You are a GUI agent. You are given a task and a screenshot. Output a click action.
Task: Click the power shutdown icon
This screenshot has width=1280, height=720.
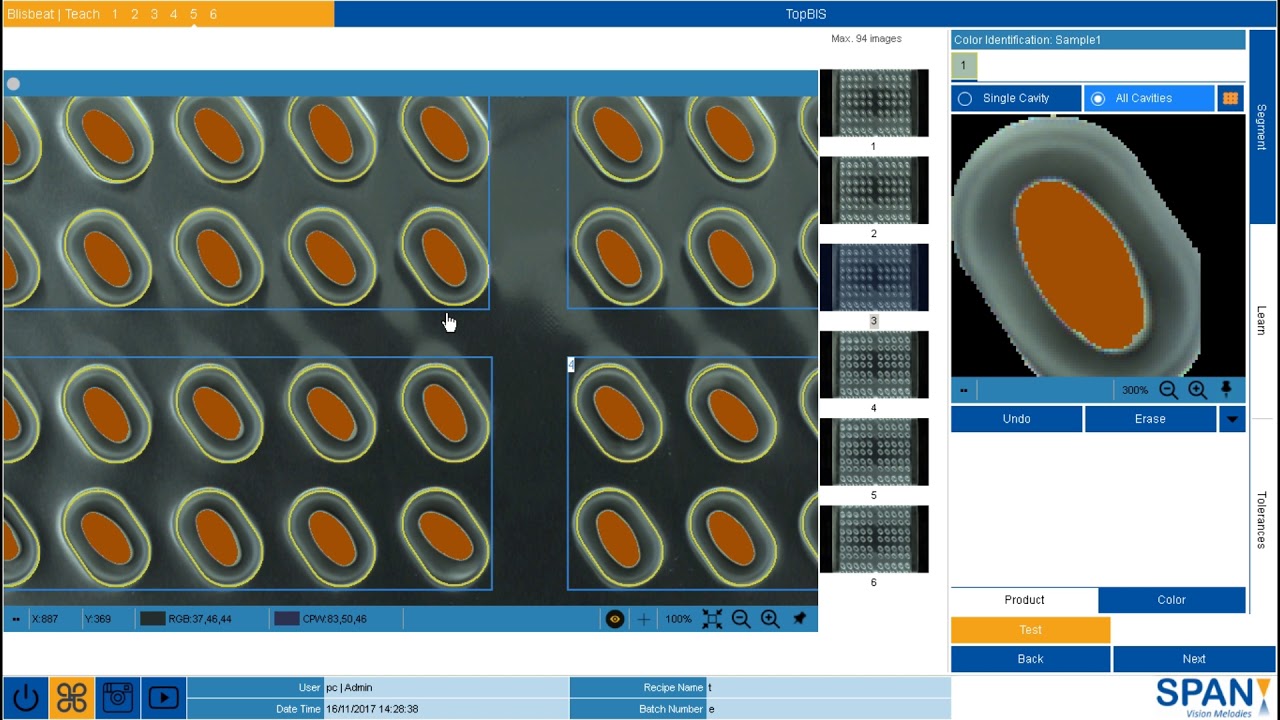(x=26, y=697)
